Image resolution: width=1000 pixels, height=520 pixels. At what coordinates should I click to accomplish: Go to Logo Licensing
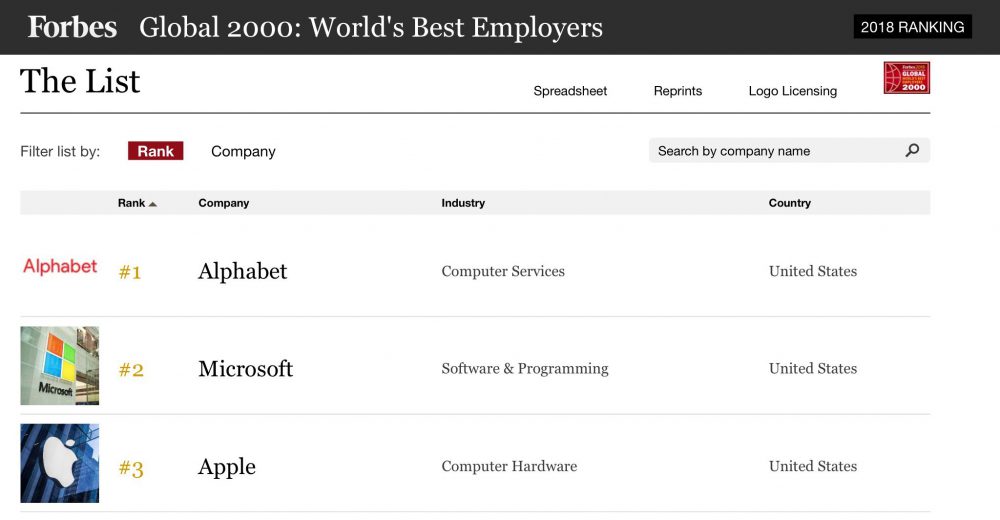pyautogui.click(x=793, y=91)
